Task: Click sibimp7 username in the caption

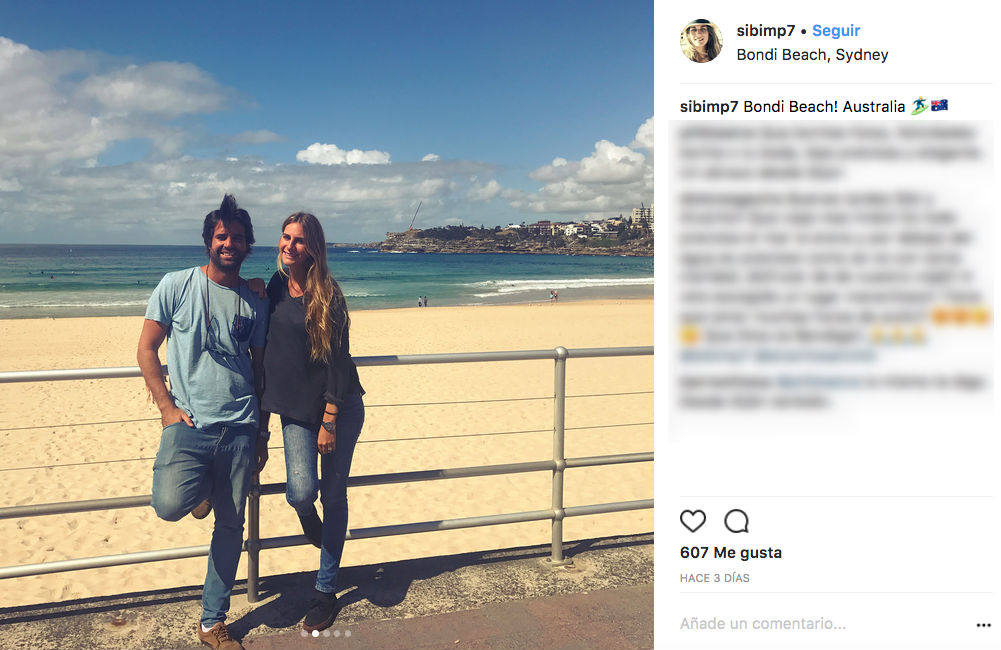Action: pyautogui.click(x=709, y=107)
